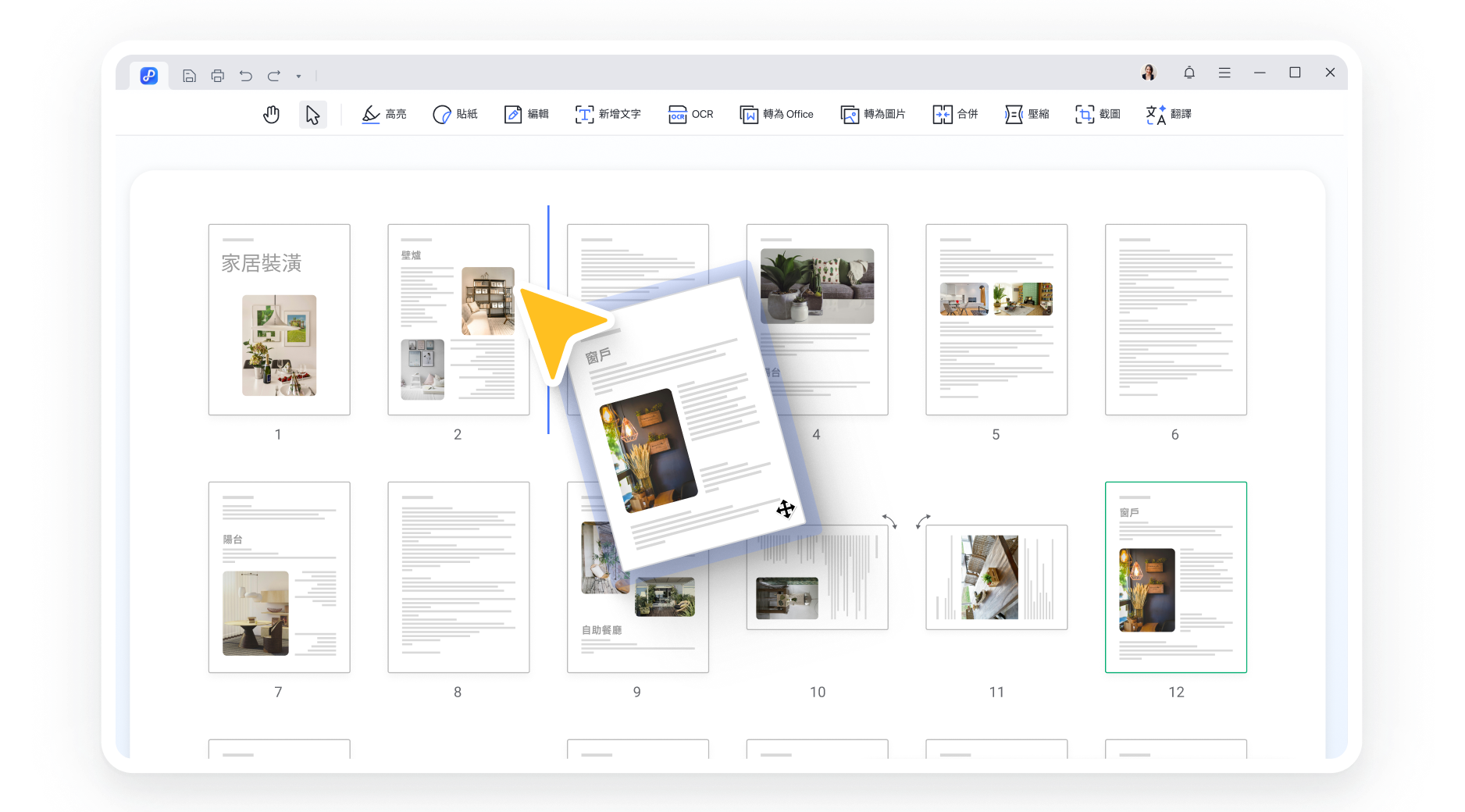
Task: Click 轉為 Office convert button
Action: [x=777, y=115]
